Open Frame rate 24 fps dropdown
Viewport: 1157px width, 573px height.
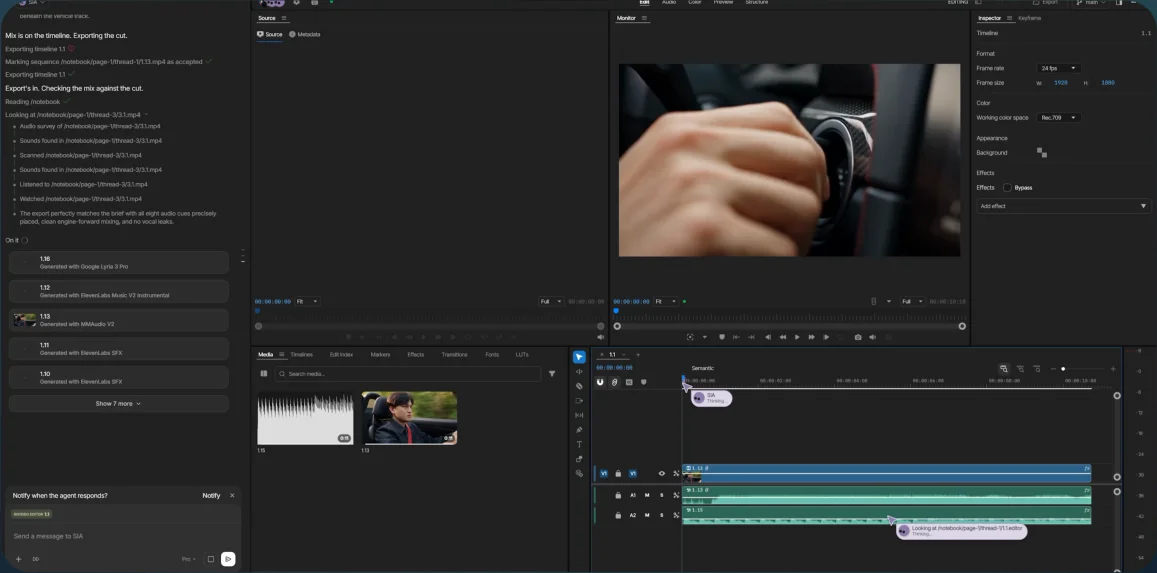coord(1059,68)
